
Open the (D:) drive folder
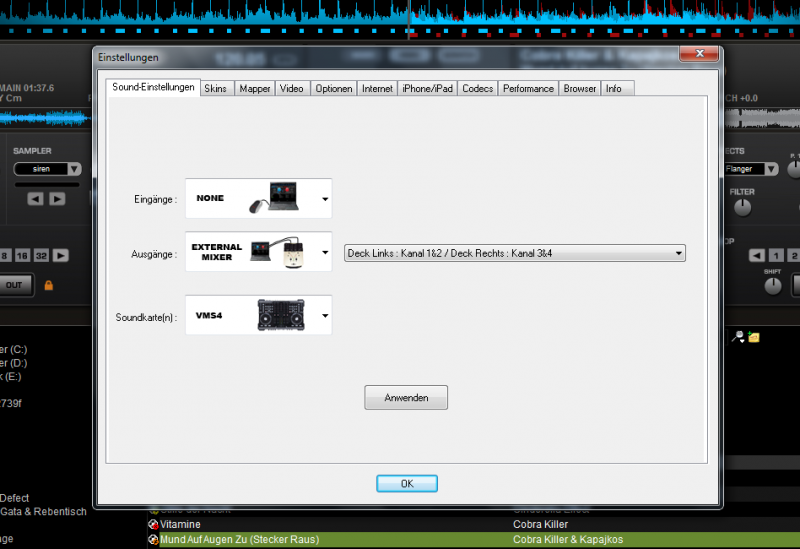click(14, 363)
